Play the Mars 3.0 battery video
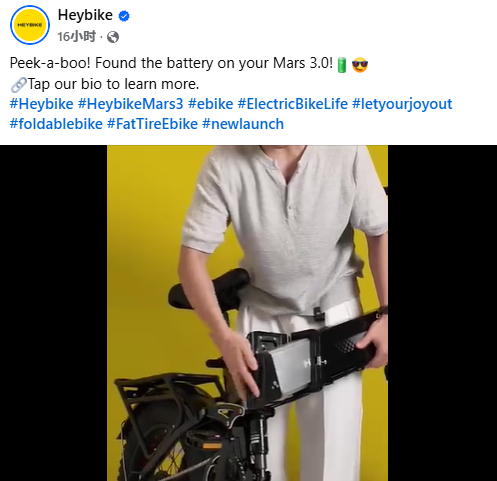 click(x=247, y=313)
